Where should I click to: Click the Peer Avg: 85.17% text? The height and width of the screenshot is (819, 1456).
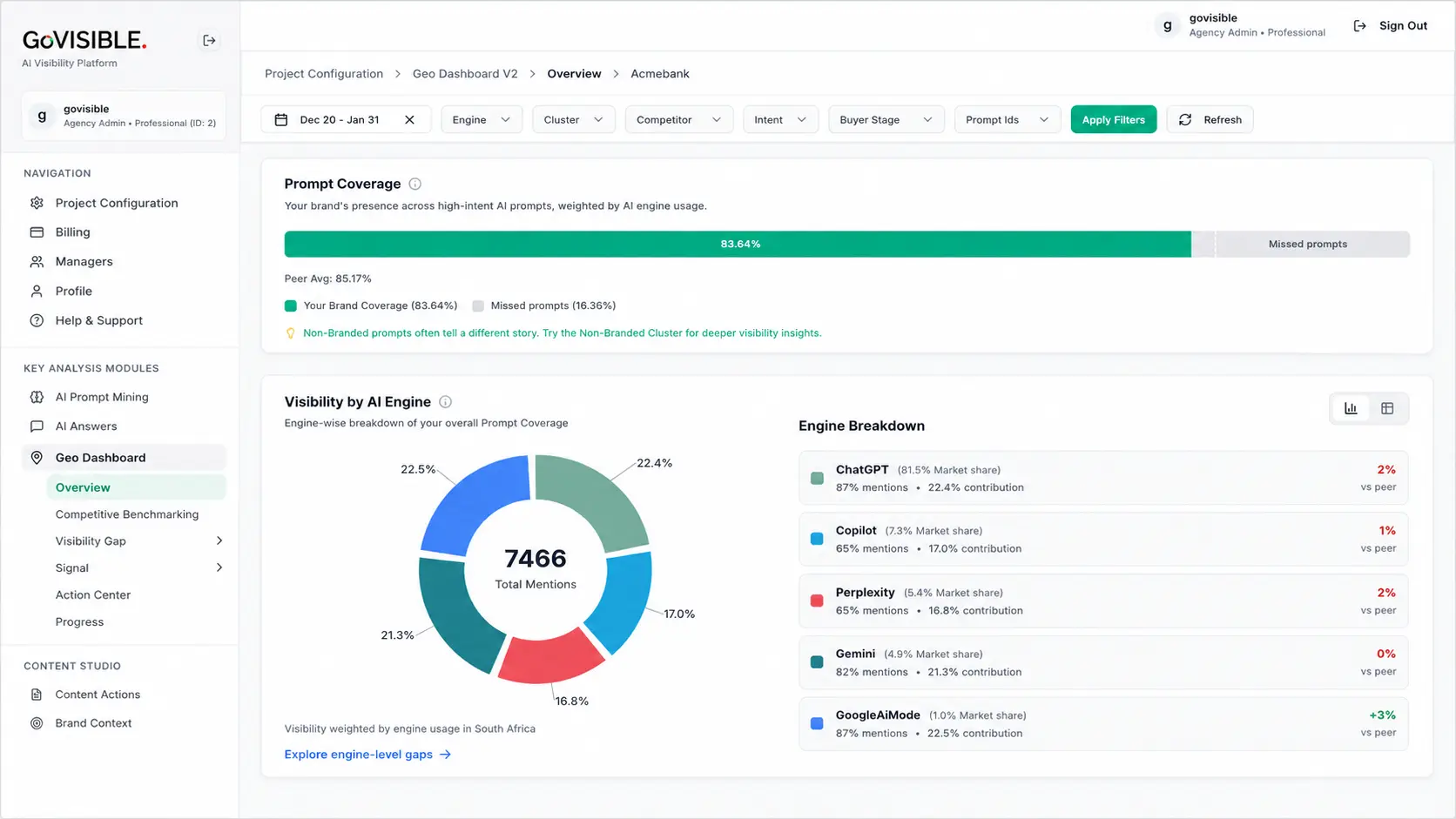tap(328, 279)
